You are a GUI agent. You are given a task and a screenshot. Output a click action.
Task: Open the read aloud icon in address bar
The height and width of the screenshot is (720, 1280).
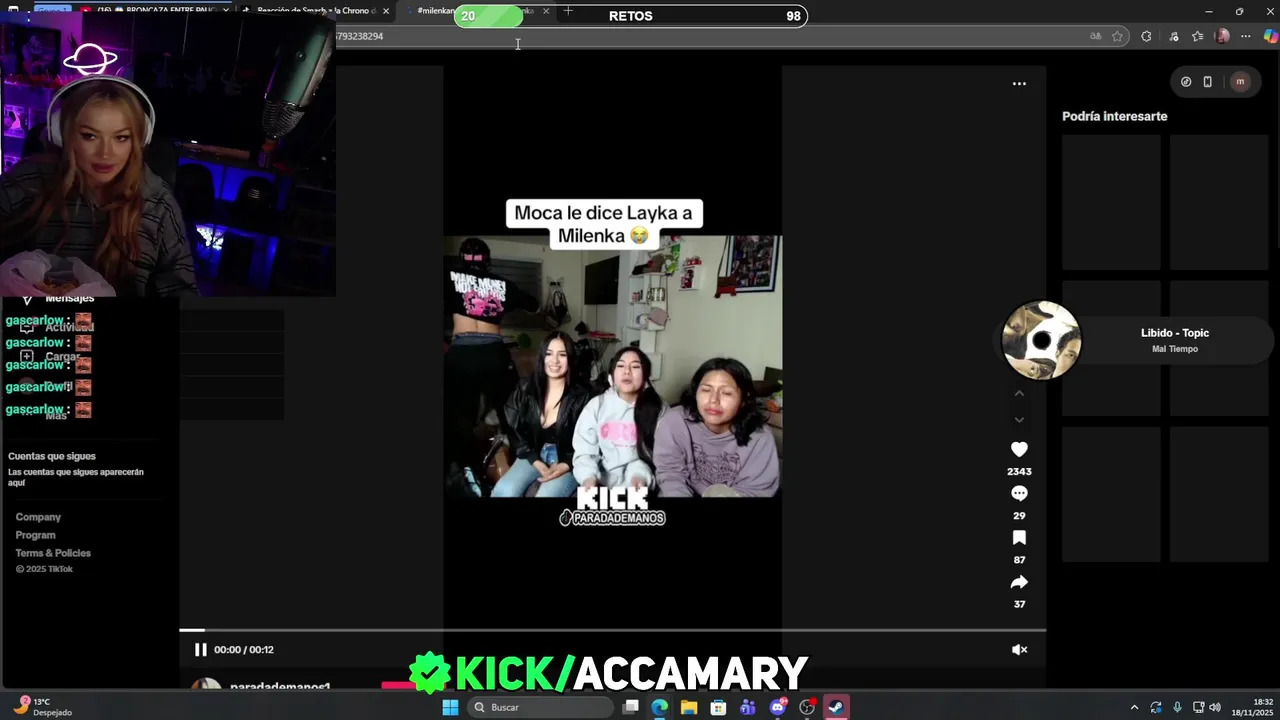pos(1095,36)
